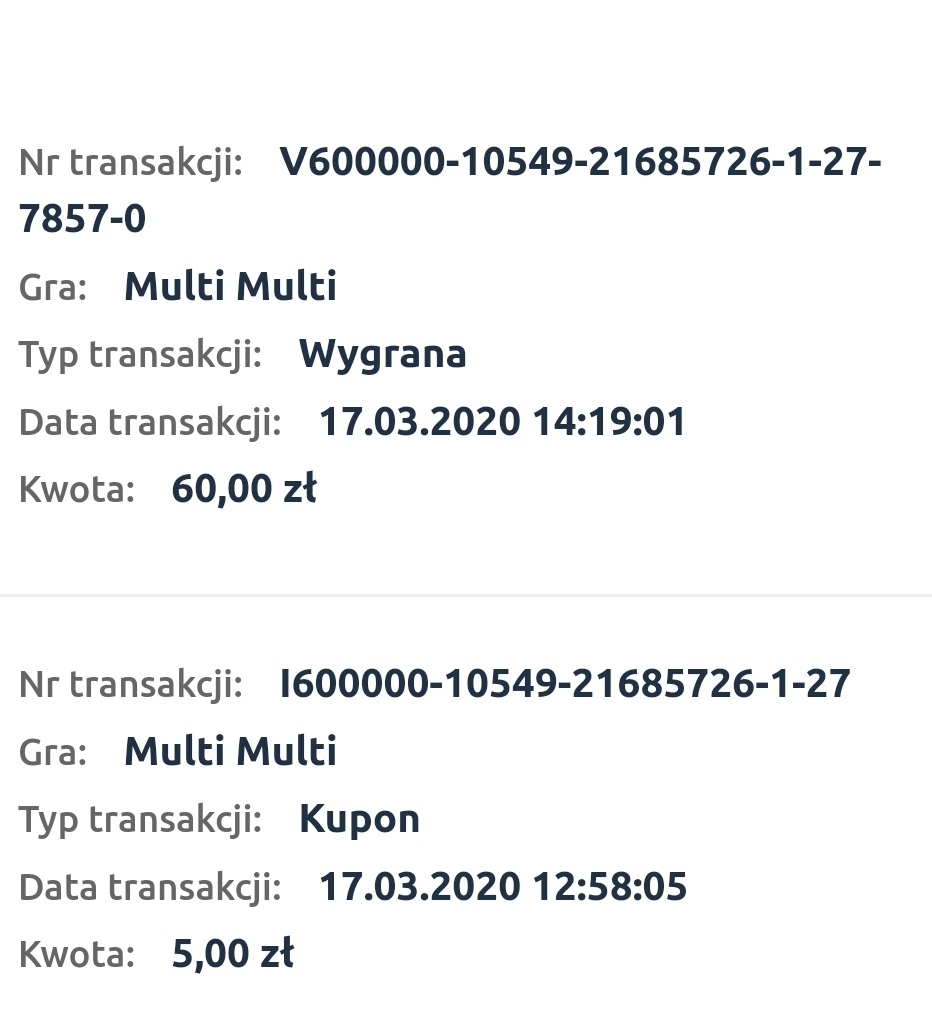Click 'Data transakcji:' label in the Wygrana entry
Image resolution: width=932 pixels, height=1033 pixels.
click(x=150, y=421)
